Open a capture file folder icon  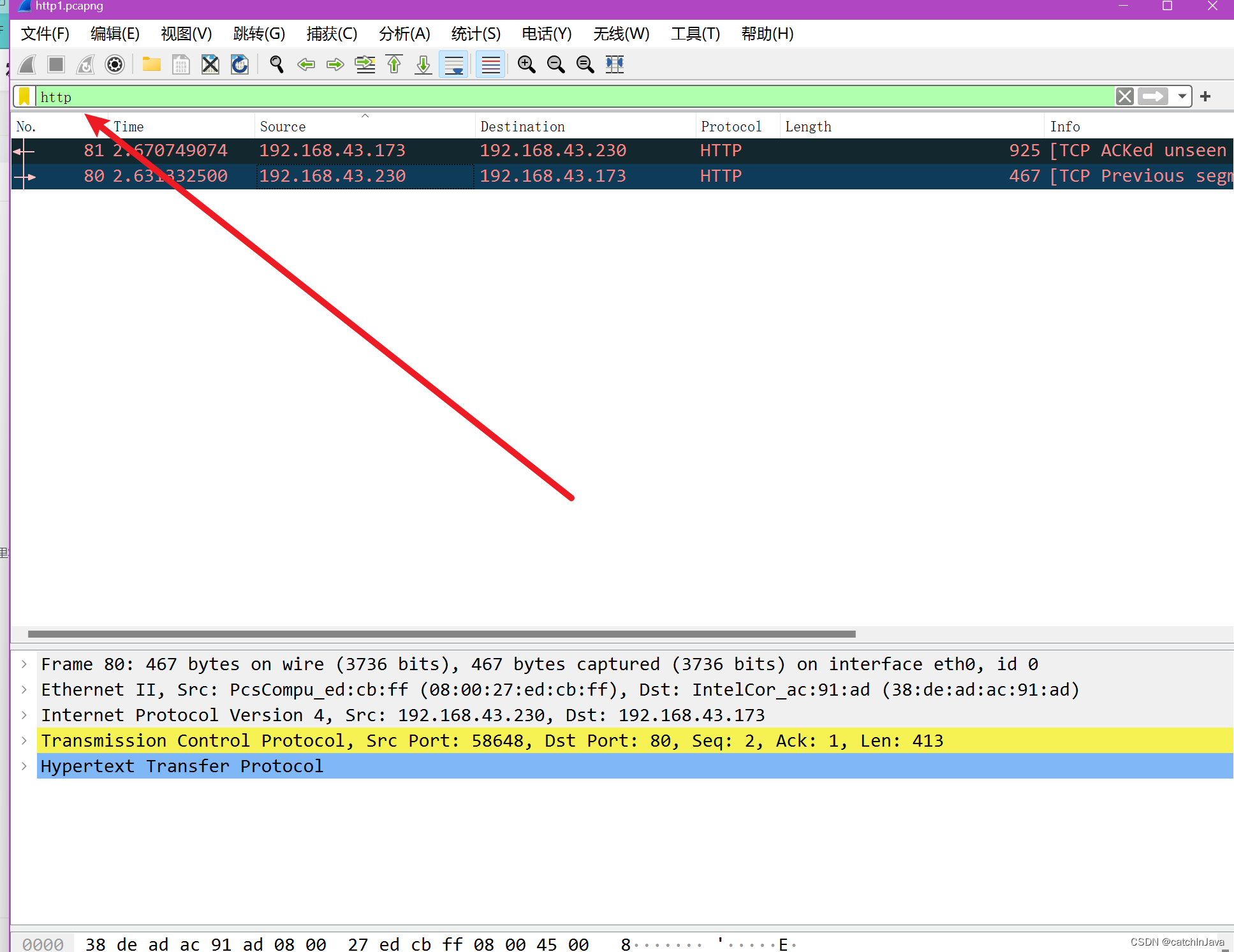click(151, 64)
